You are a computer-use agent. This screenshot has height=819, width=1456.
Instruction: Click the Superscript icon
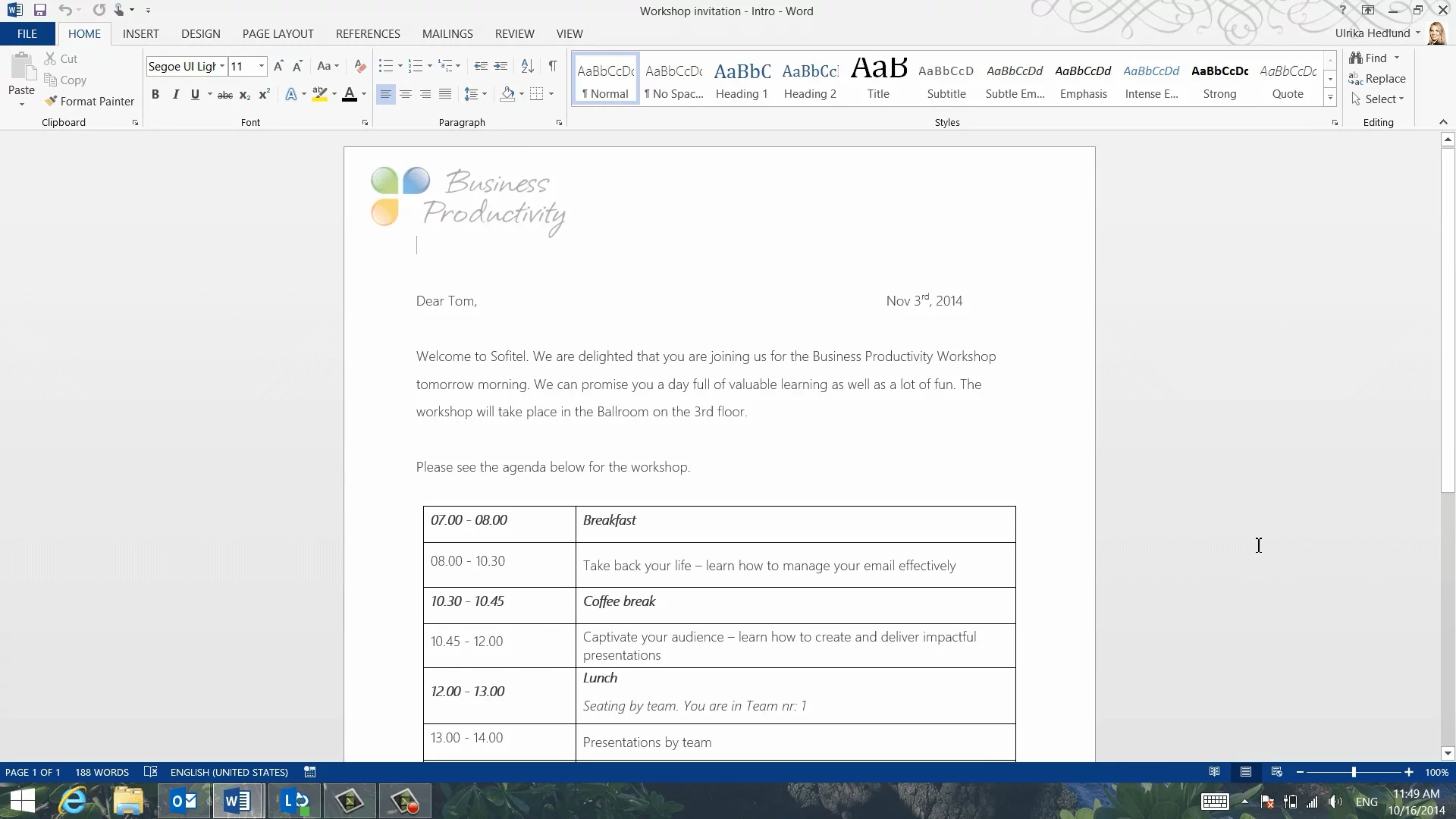point(264,95)
